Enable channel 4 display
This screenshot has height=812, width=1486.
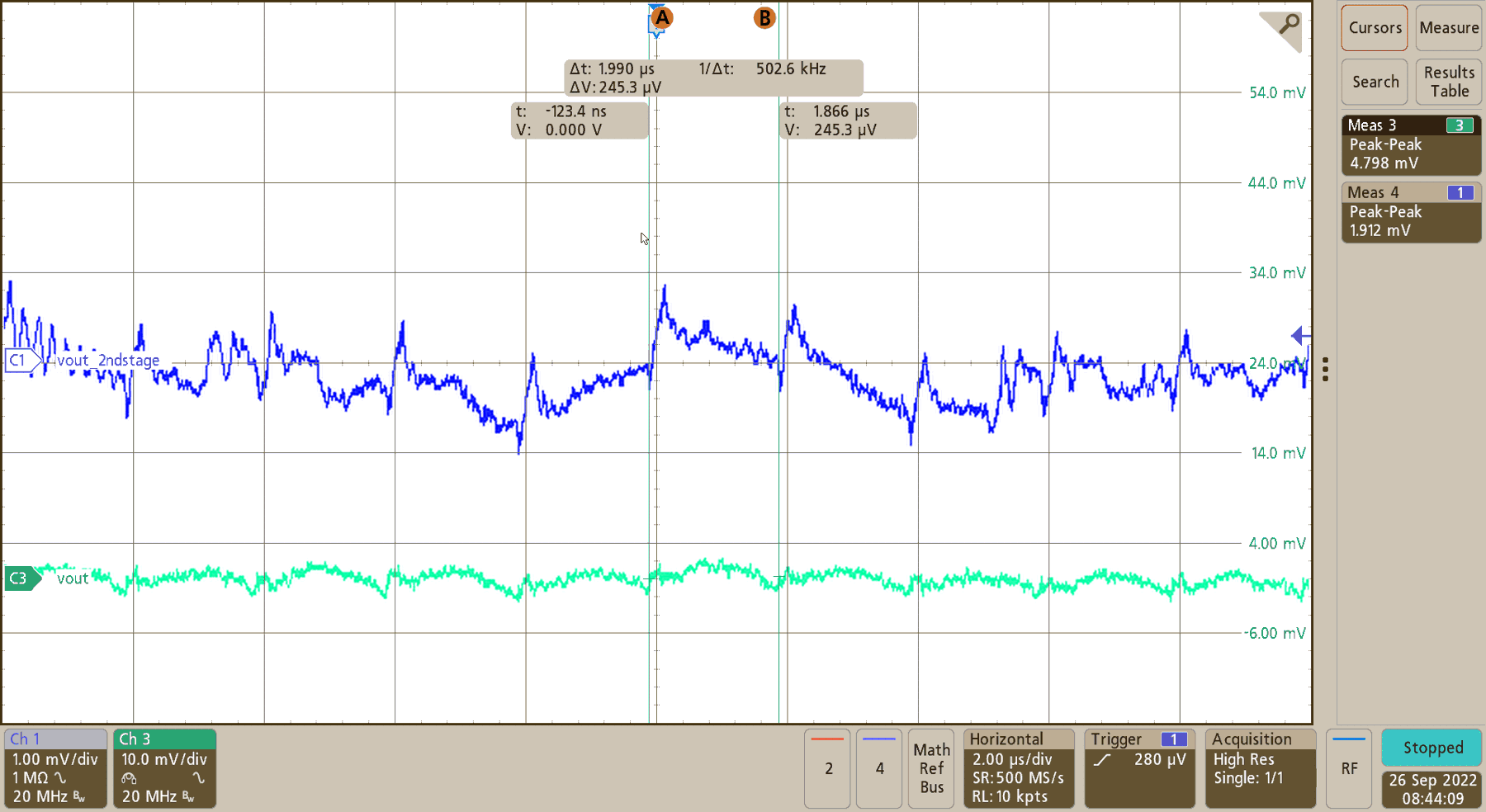pos(878,768)
